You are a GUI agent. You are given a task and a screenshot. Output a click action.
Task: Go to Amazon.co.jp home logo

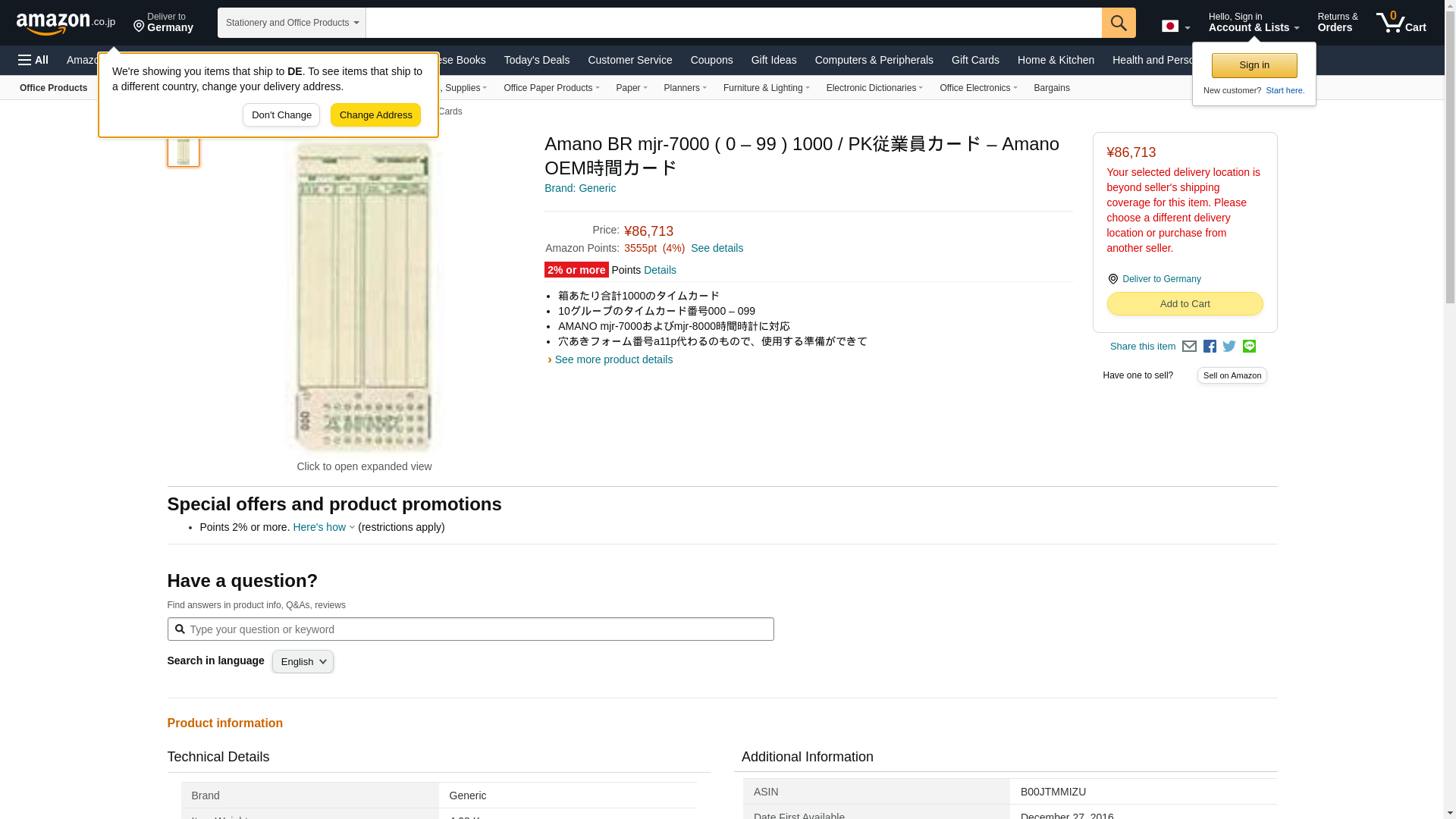(x=65, y=23)
